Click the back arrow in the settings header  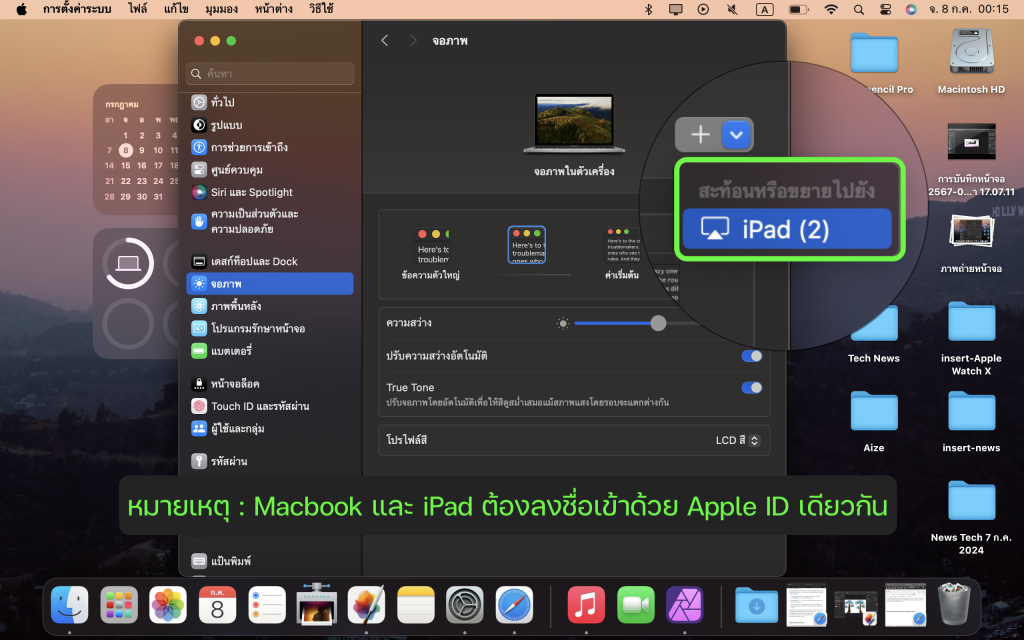(385, 41)
